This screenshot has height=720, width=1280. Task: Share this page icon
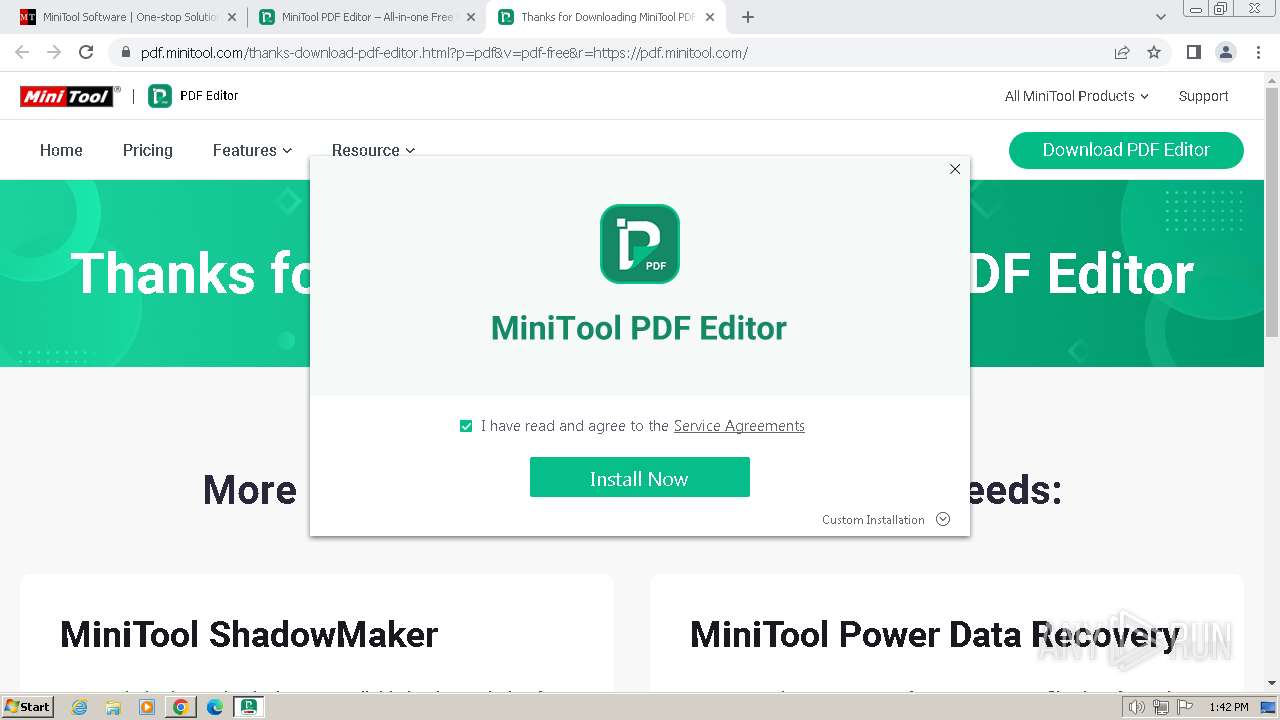click(x=1122, y=53)
